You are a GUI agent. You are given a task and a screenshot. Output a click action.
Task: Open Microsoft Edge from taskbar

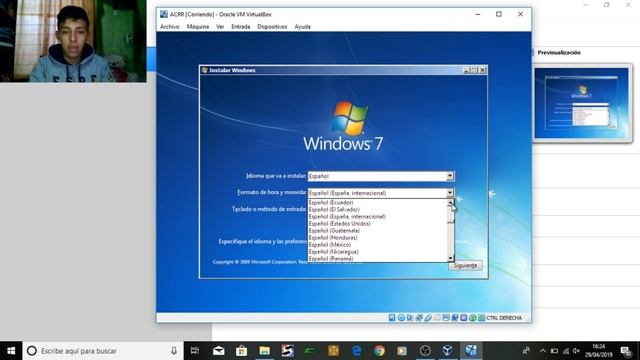click(356, 351)
